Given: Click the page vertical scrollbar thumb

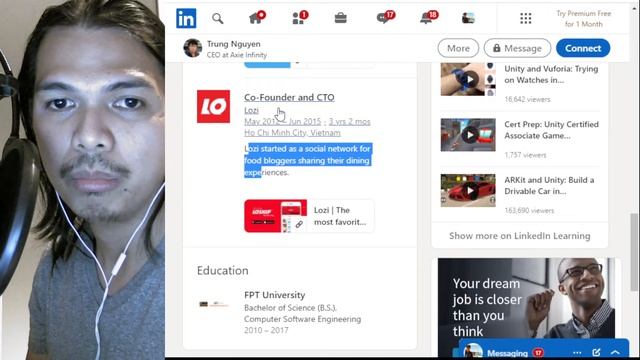Looking at the screenshot, I should pyautogui.click(x=634, y=252).
